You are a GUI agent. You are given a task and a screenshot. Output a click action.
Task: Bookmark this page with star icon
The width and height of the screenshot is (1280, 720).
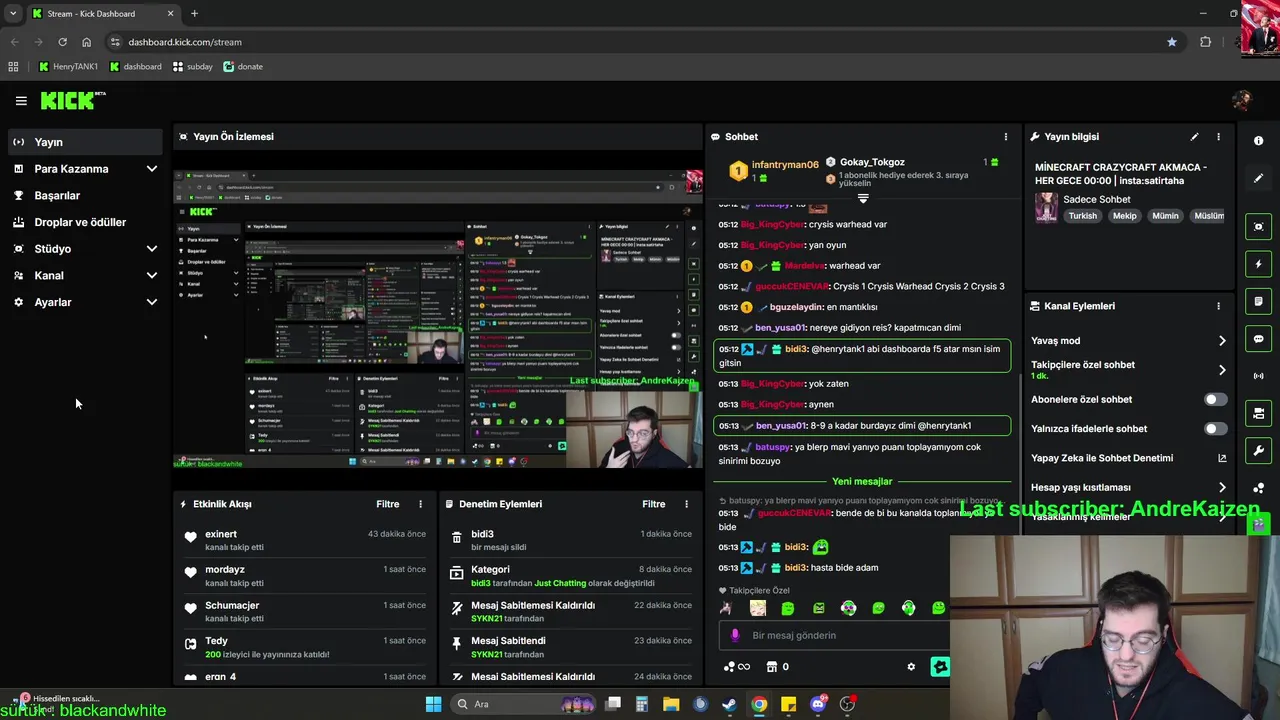1172,42
